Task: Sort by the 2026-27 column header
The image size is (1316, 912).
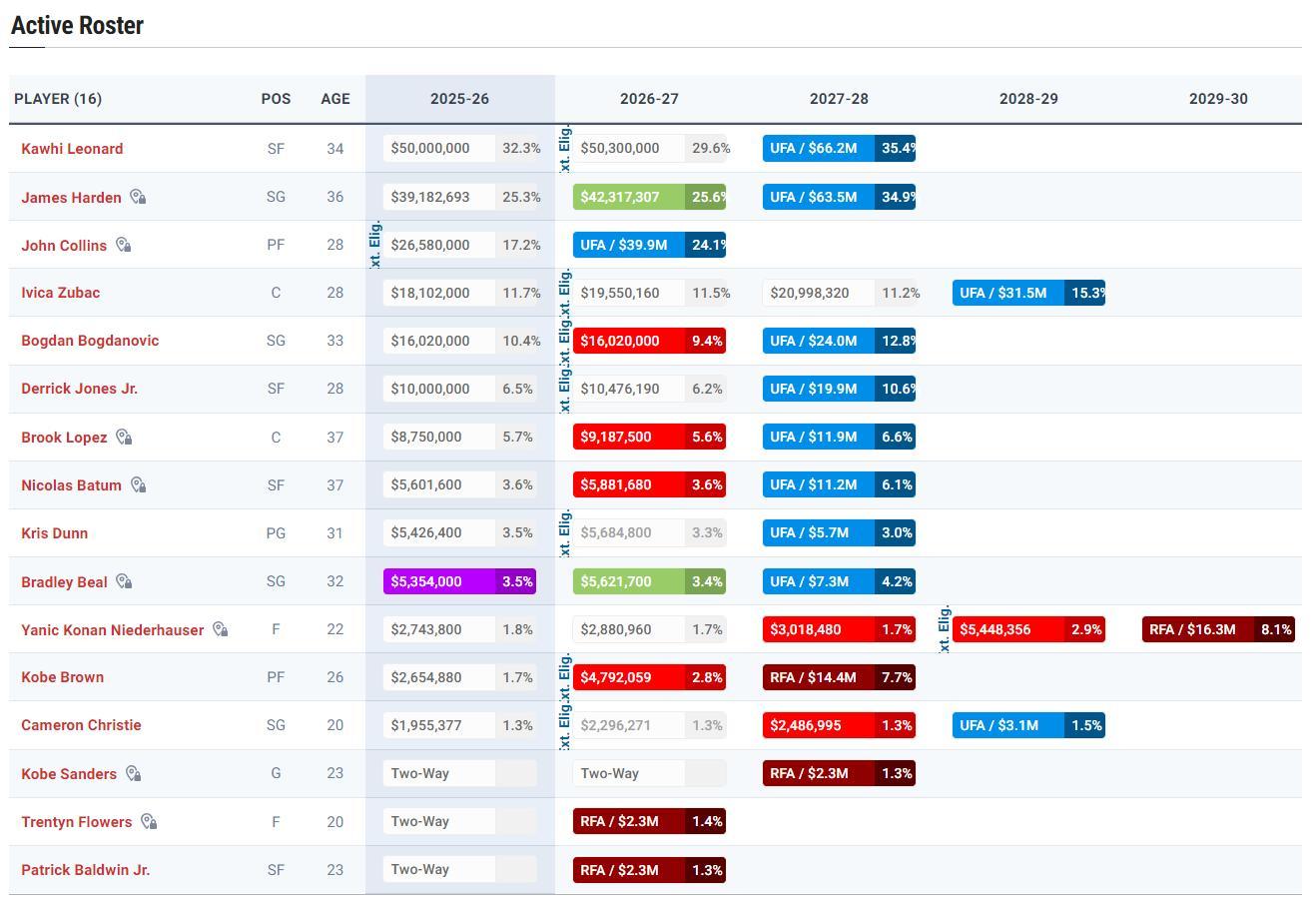Action: coord(649,99)
